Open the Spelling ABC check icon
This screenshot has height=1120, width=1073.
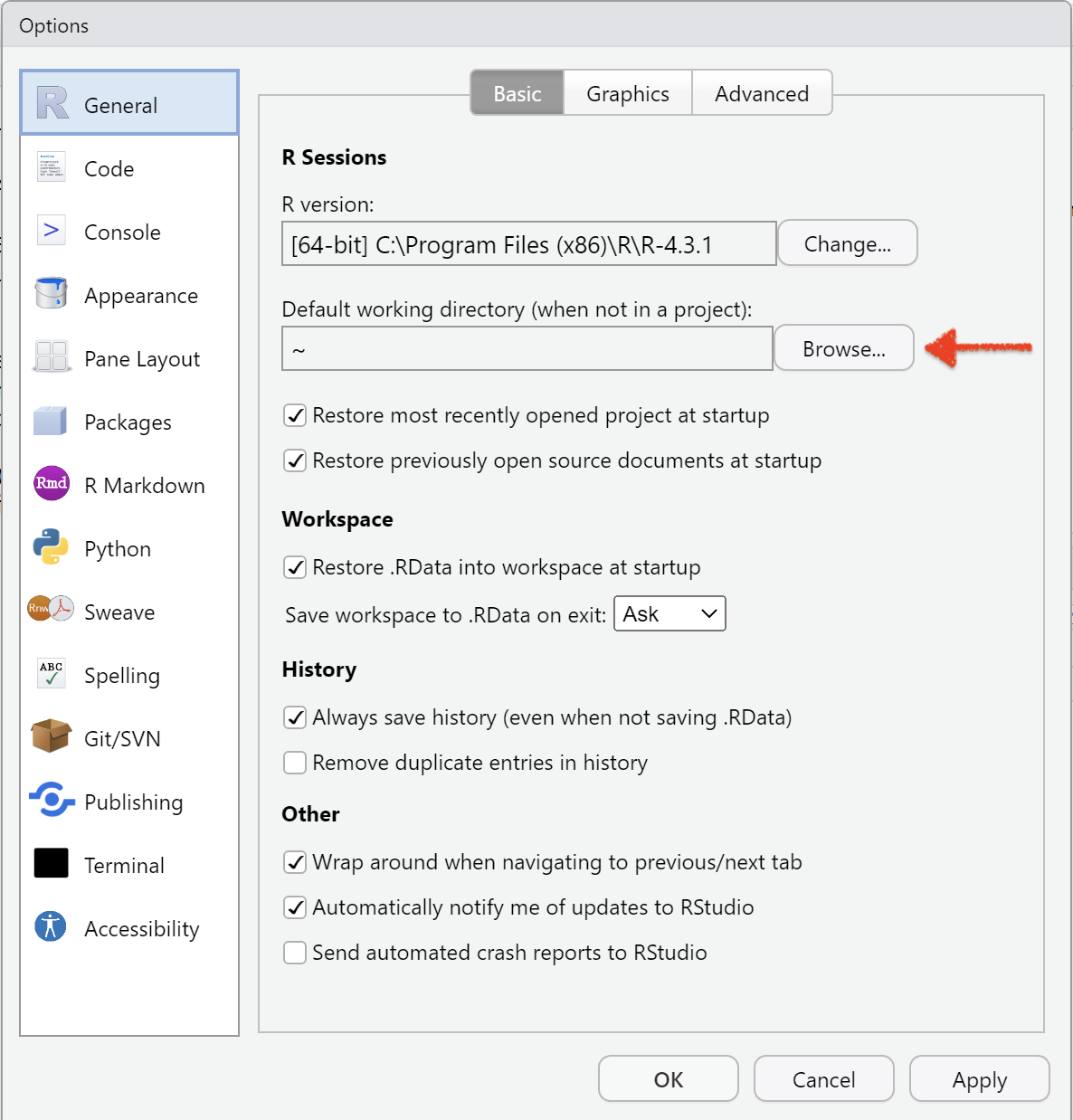tap(52, 674)
